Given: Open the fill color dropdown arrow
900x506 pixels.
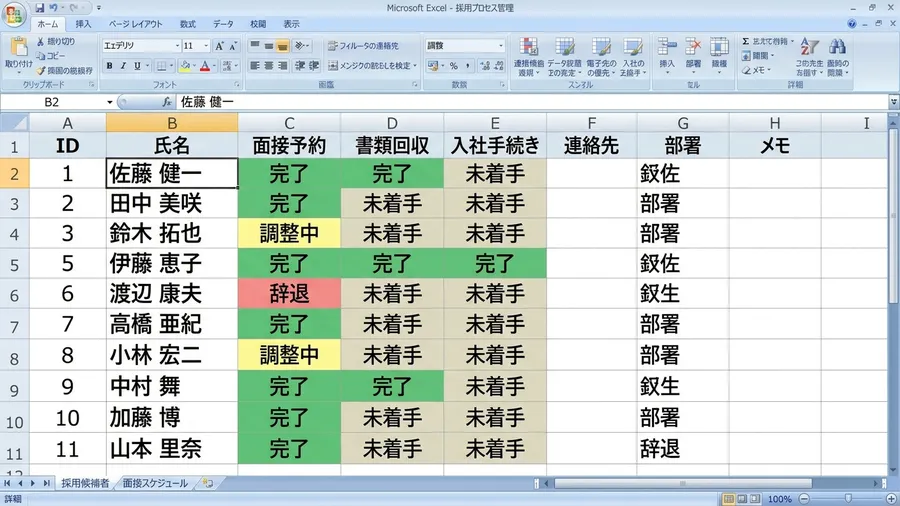Looking at the screenshot, I should pos(193,66).
